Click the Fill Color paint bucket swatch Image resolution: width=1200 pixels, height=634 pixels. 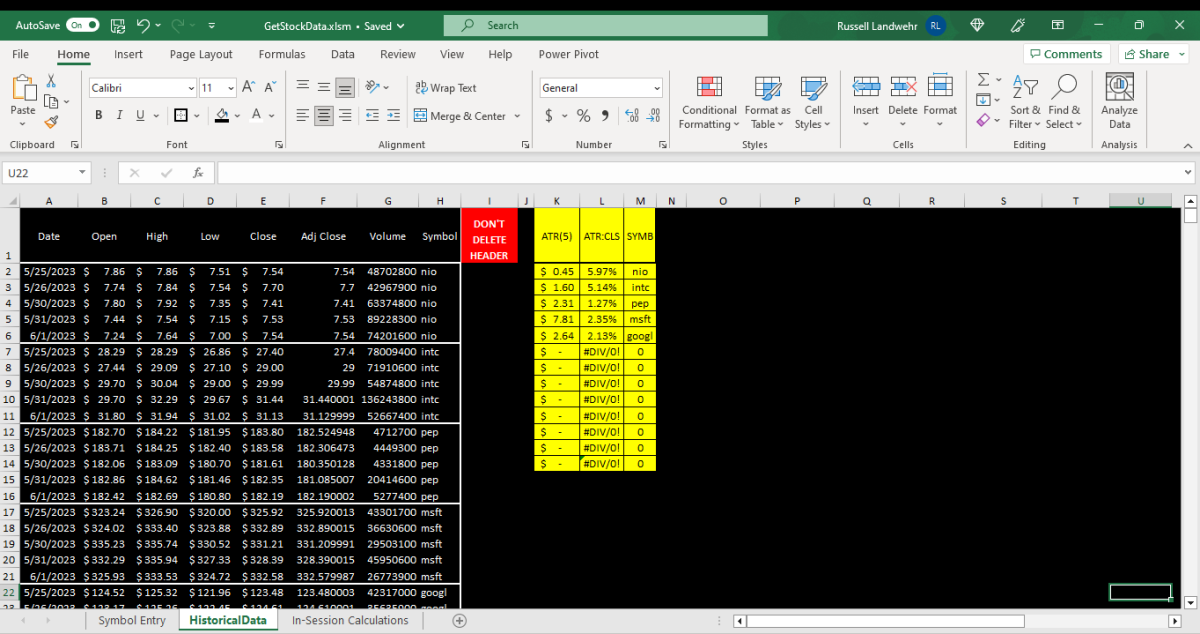(x=222, y=116)
